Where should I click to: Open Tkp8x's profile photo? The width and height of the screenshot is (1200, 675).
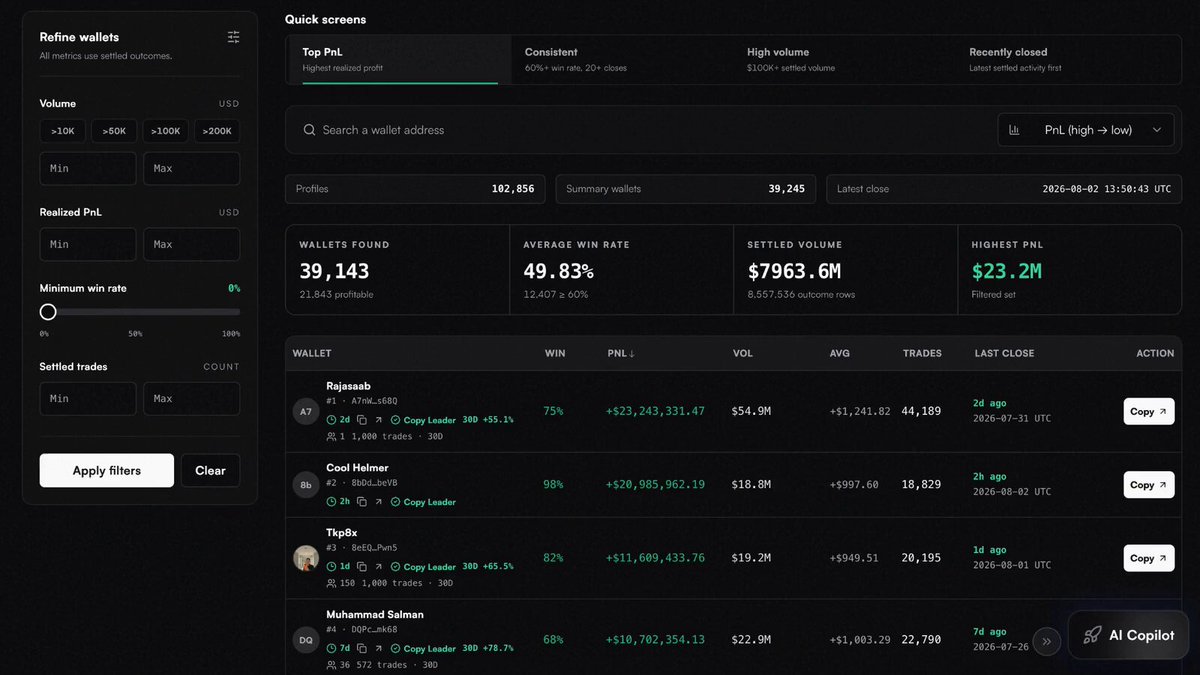pos(306,558)
